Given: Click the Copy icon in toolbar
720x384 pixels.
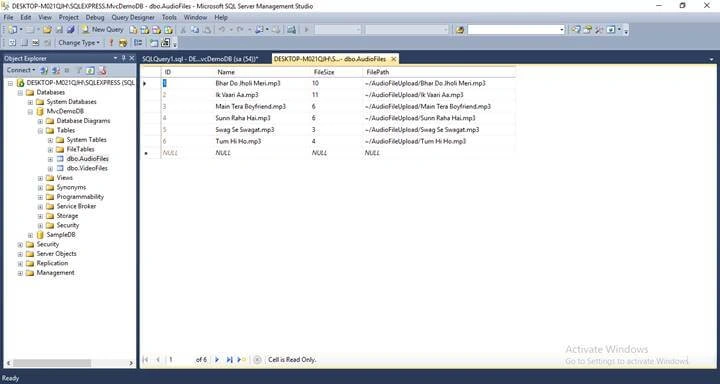Looking at the screenshot, I should coord(195,29).
